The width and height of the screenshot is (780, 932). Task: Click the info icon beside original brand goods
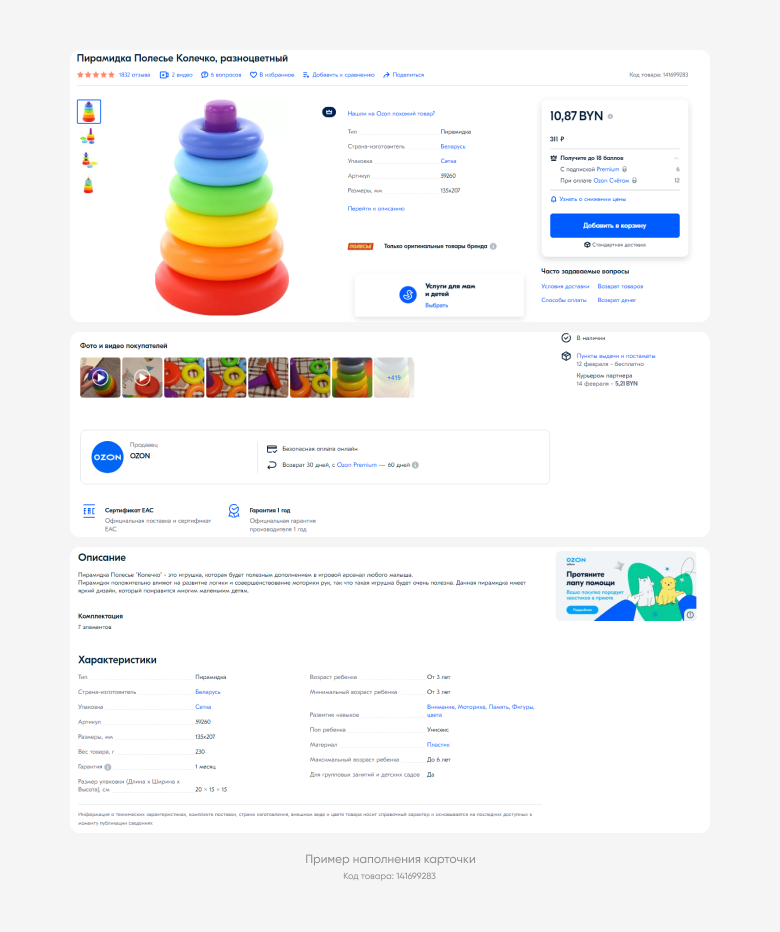[x=493, y=246]
